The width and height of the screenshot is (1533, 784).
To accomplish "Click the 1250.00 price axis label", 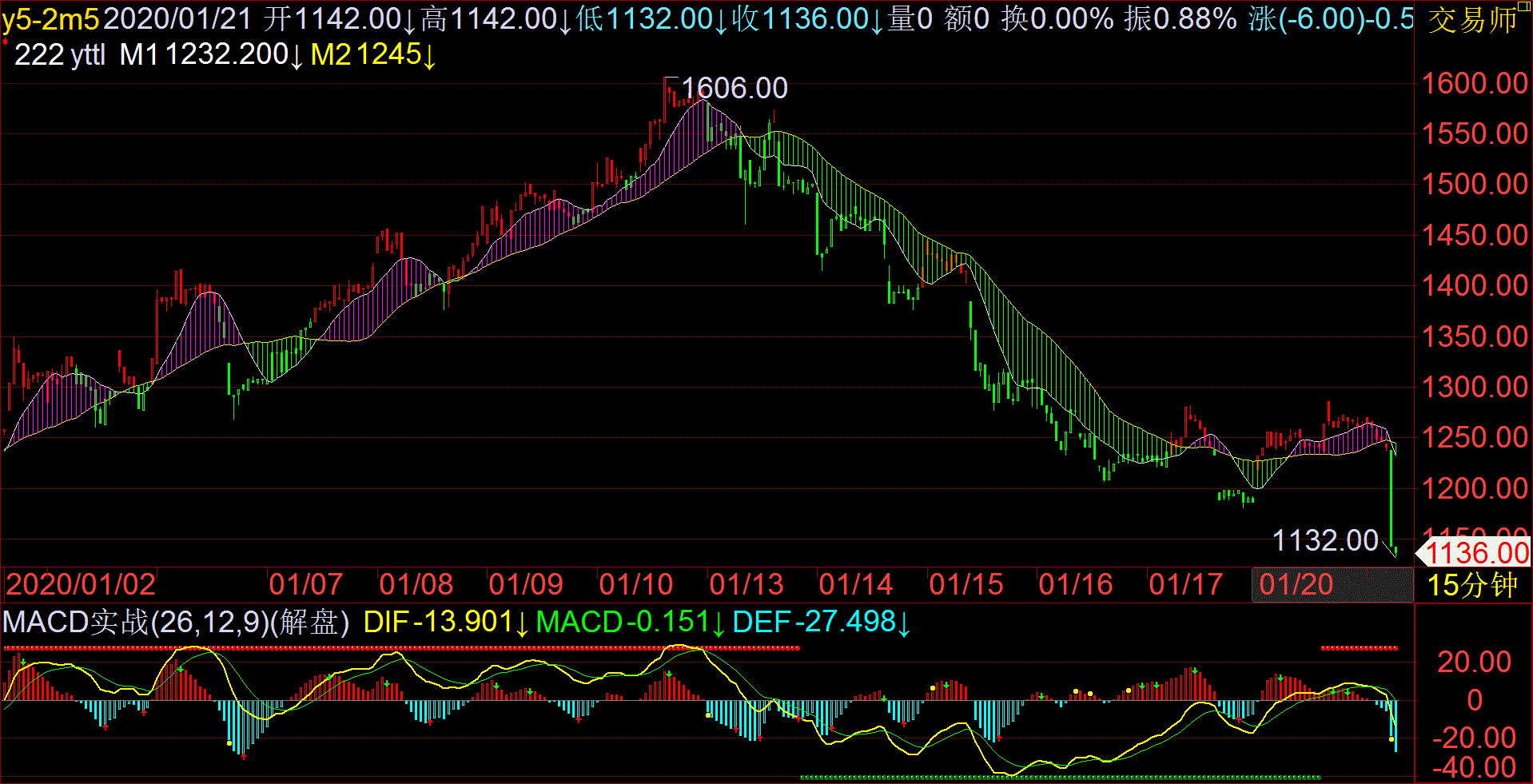I will pos(1475,437).
